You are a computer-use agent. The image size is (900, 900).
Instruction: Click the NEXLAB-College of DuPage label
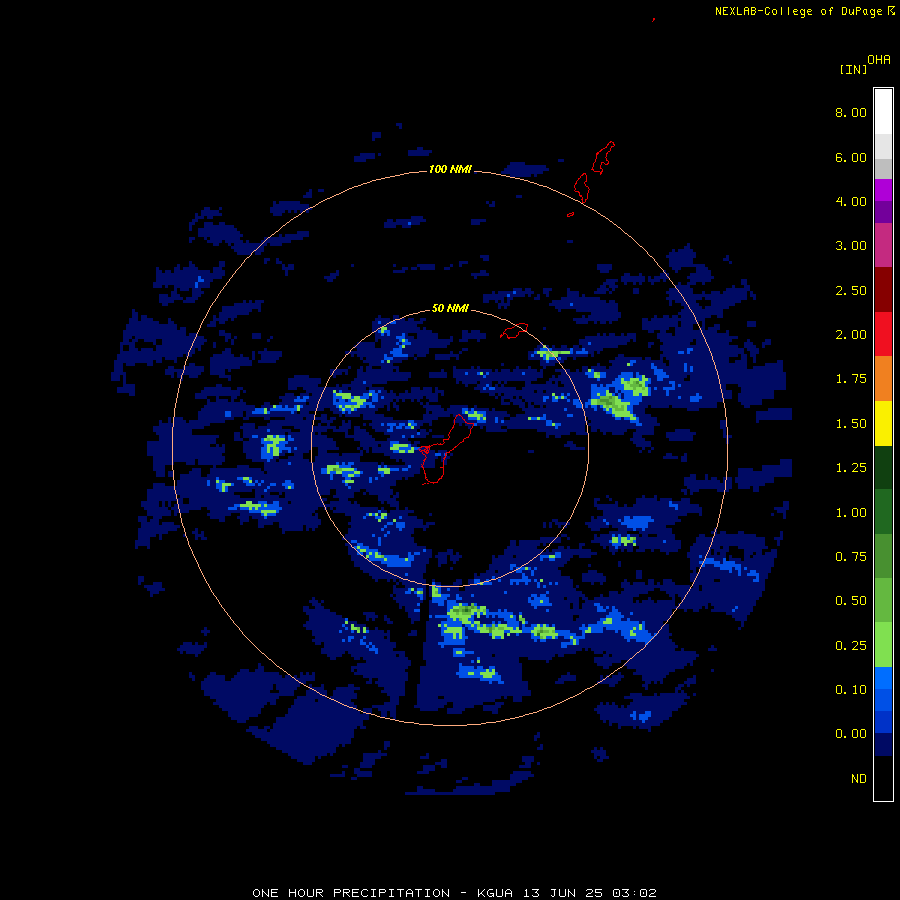point(798,11)
